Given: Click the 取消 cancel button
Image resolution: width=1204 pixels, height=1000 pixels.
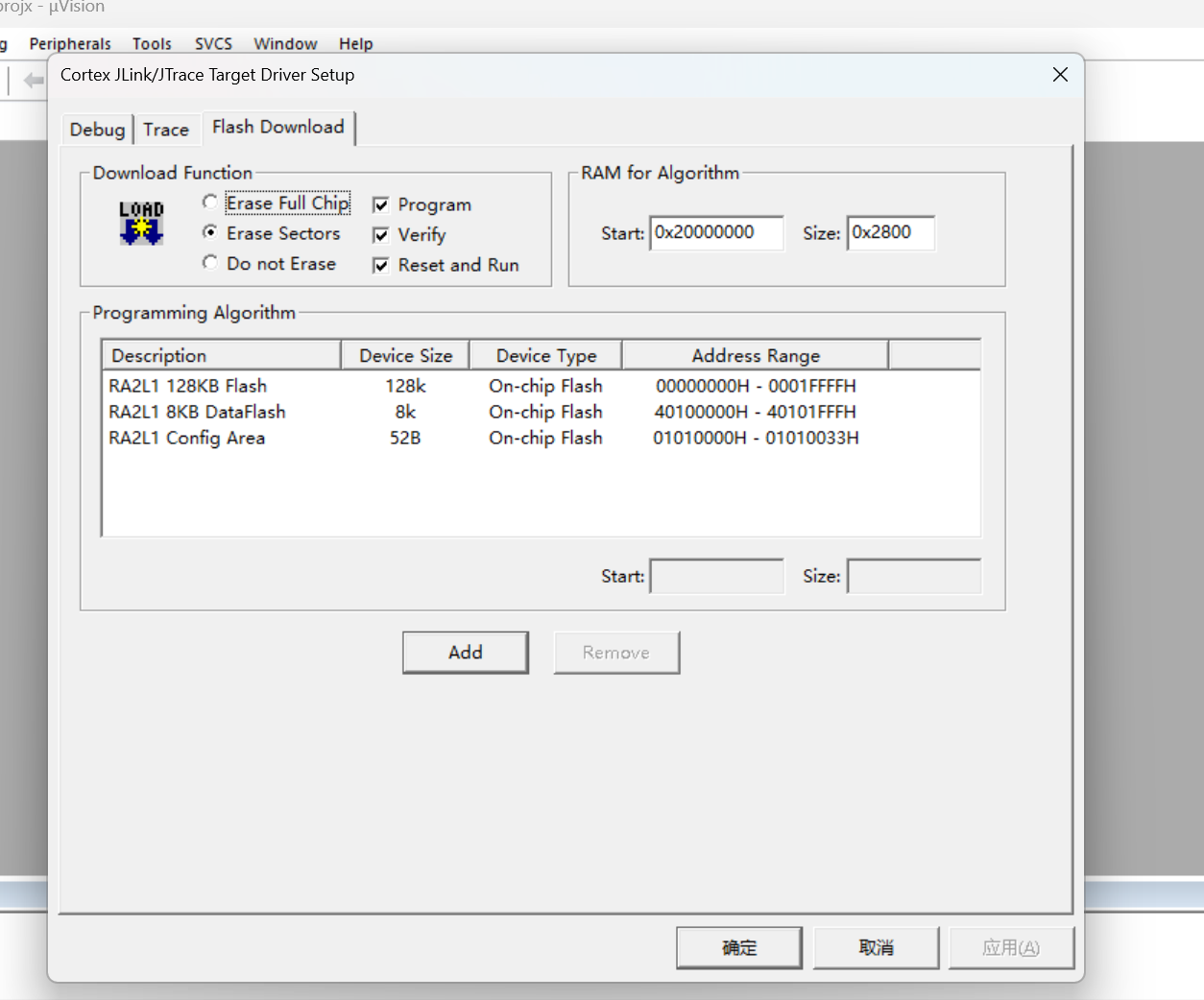Looking at the screenshot, I should tap(876, 948).
